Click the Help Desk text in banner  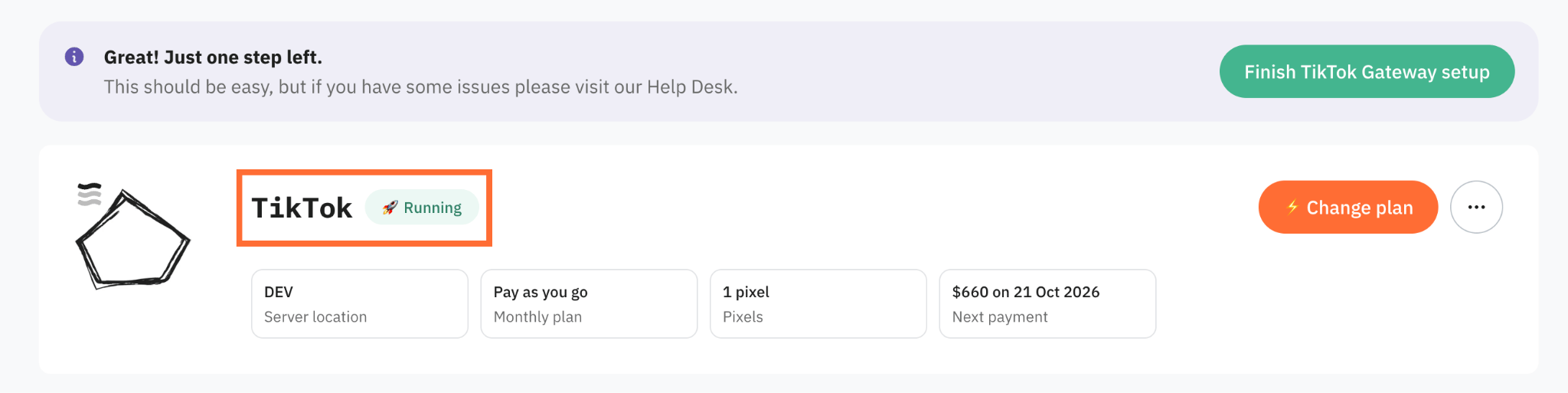click(690, 87)
